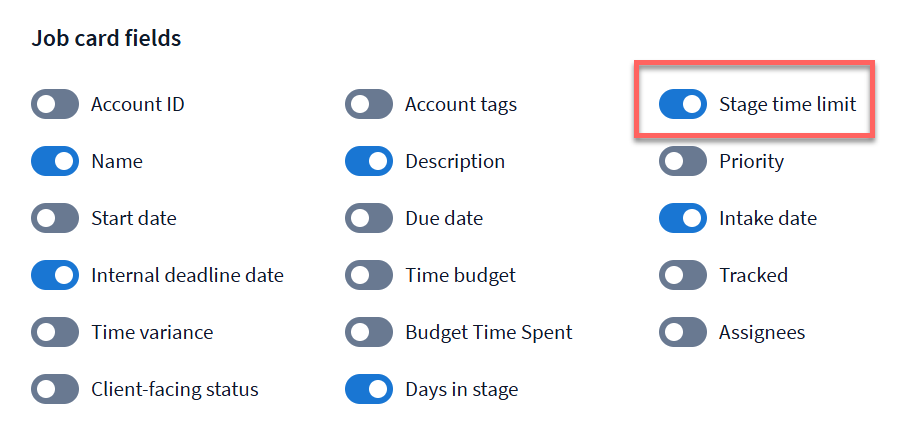Disable the Stage time limit toggle
899x444 pixels.
pos(683,104)
